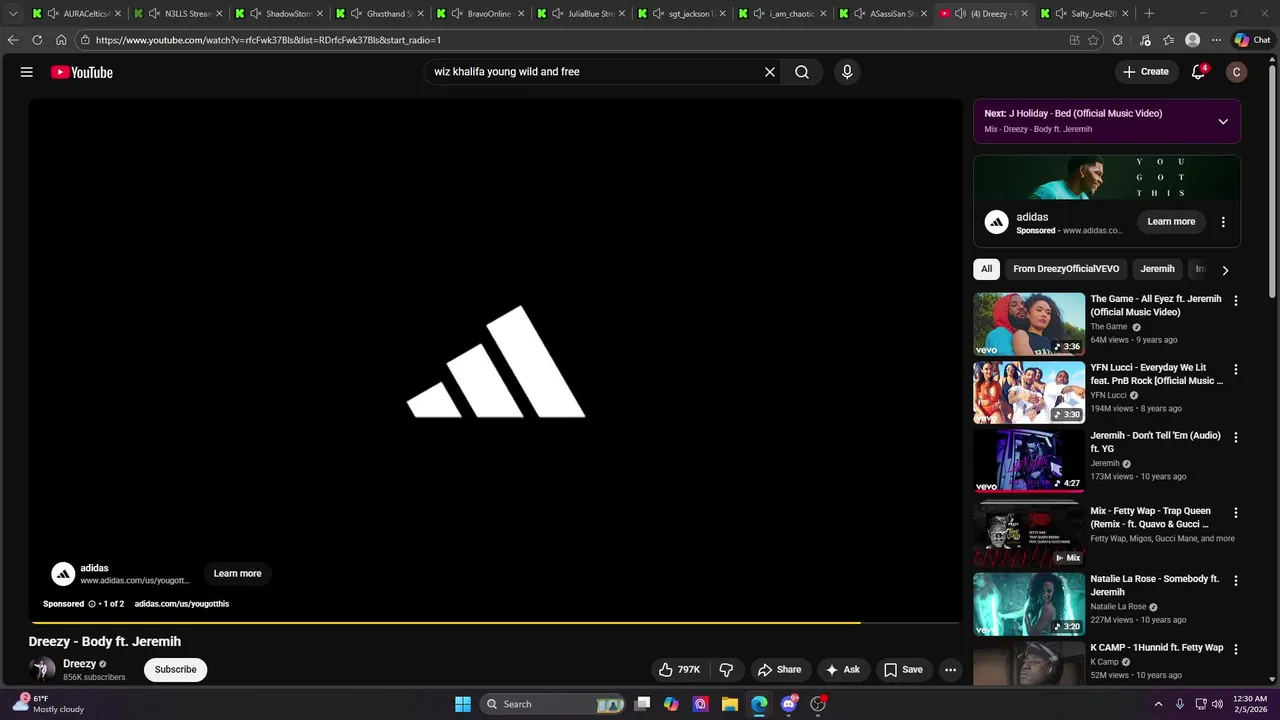Open options for the adidas sponsored card
This screenshot has height=720, width=1280.
(1223, 222)
